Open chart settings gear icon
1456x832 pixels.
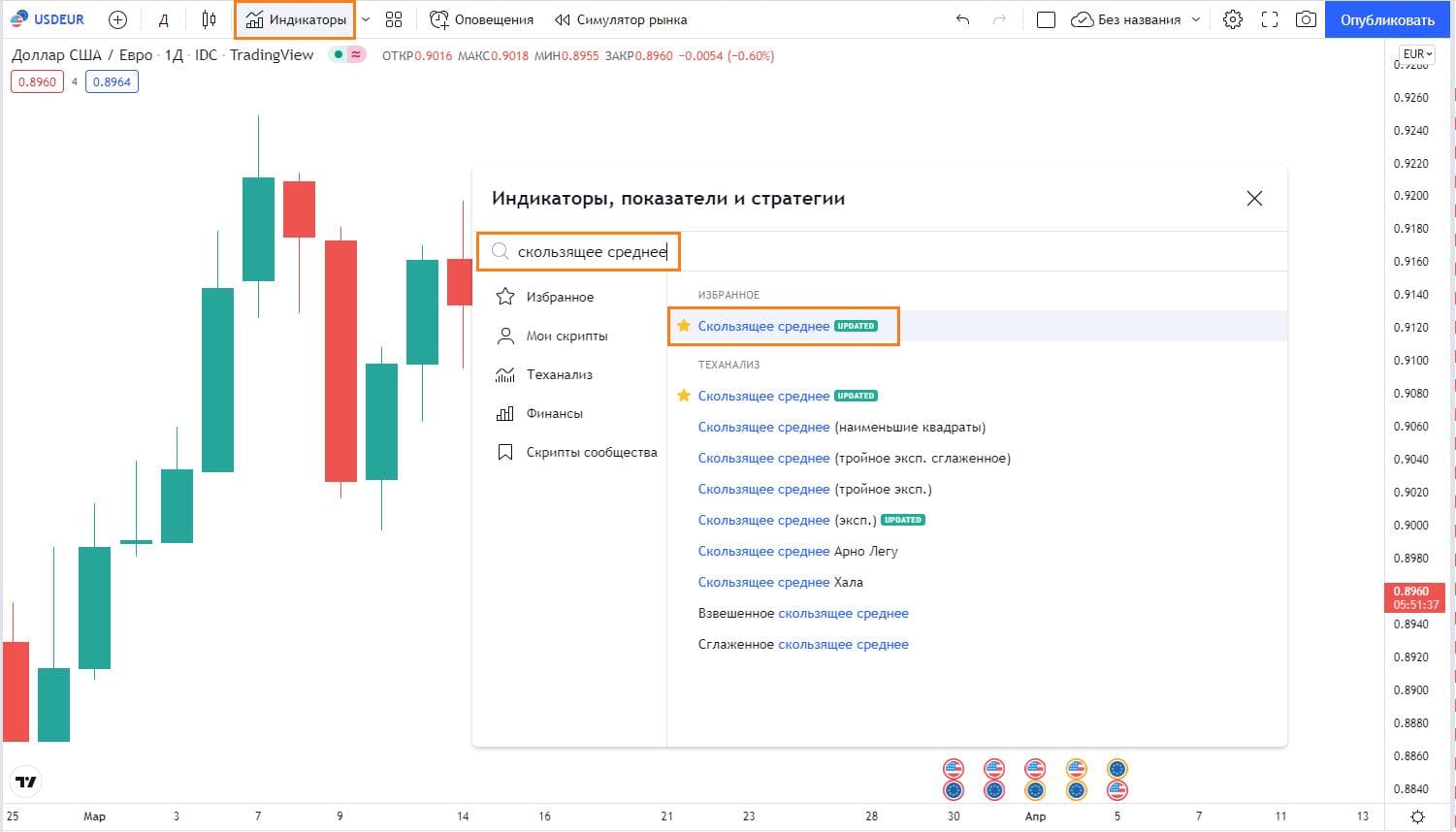tap(1232, 19)
